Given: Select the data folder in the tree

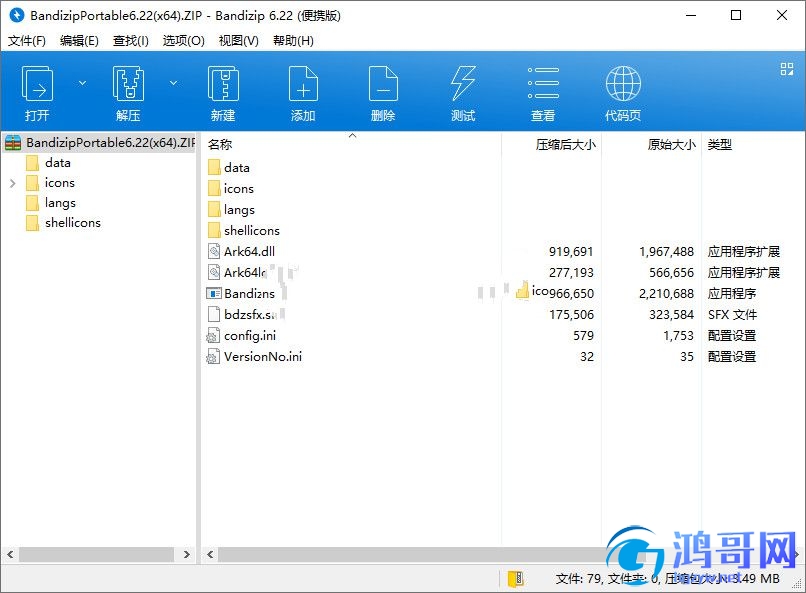Looking at the screenshot, I should tap(58, 163).
